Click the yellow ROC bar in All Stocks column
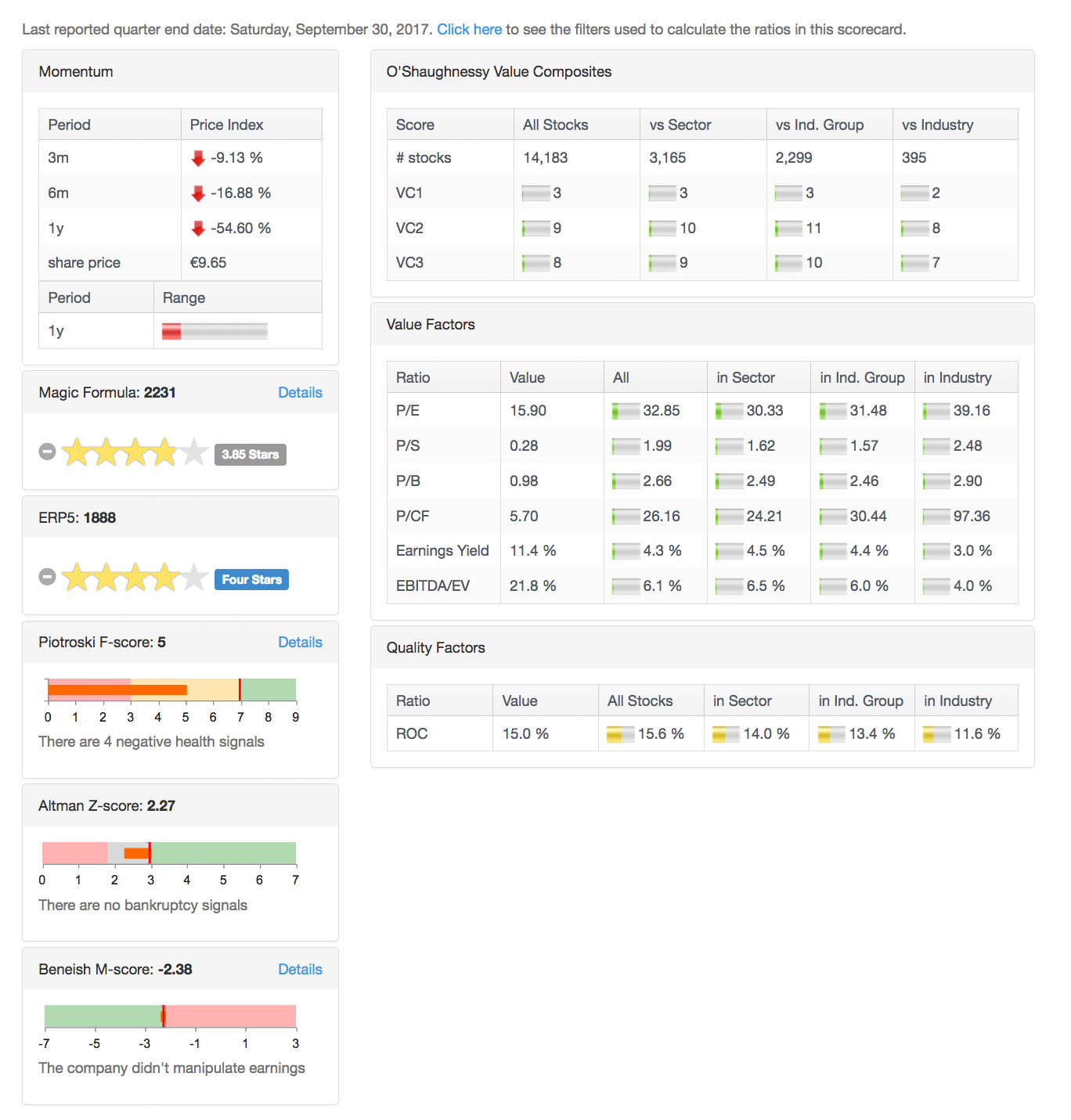This screenshot has height=1120, width=1071. pyautogui.click(x=620, y=734)
